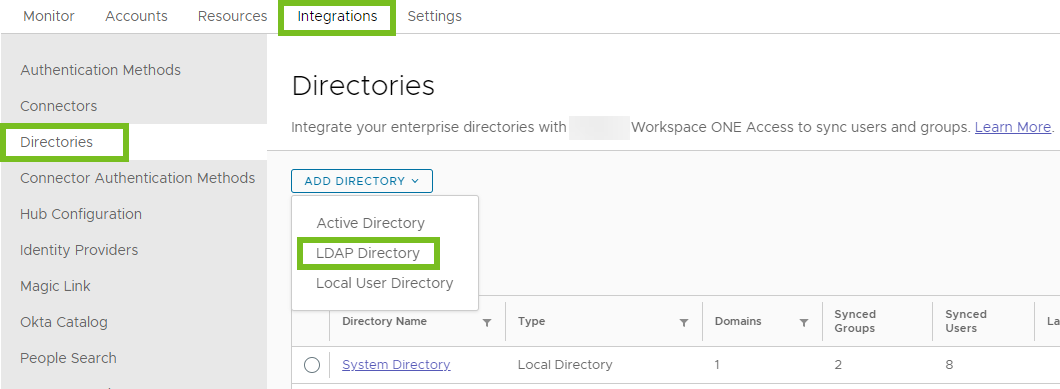Image resolution: width=1060 pixels, height=389 pixels.
Task: Click Domains value 1 in System Directory row
Action: click(x=718, y=365)
